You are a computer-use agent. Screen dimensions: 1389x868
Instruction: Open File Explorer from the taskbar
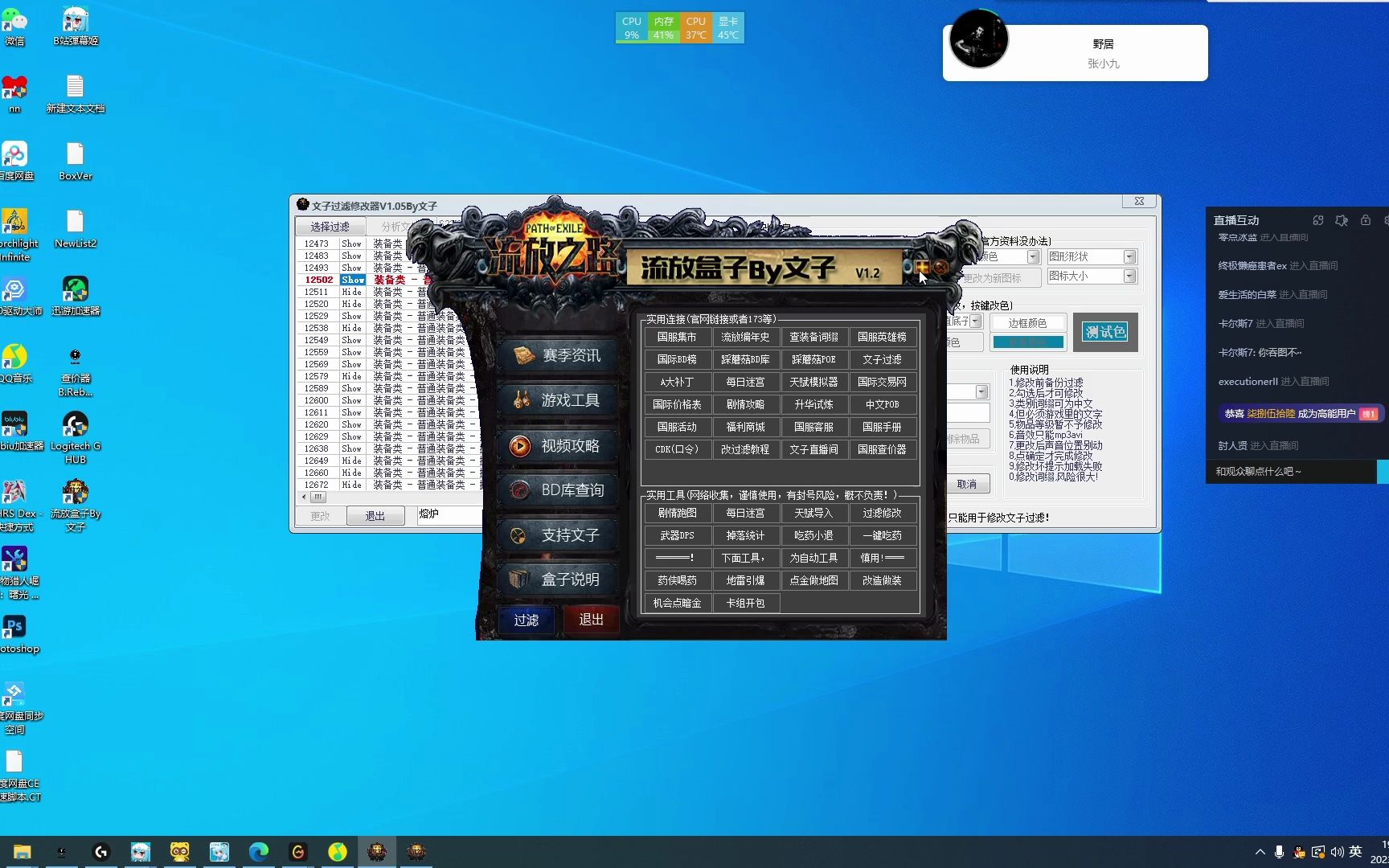(x=22, y=852)
